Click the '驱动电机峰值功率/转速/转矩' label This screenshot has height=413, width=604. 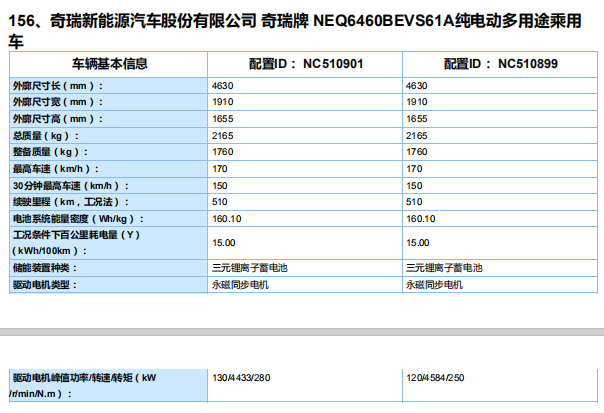[83, 386]
